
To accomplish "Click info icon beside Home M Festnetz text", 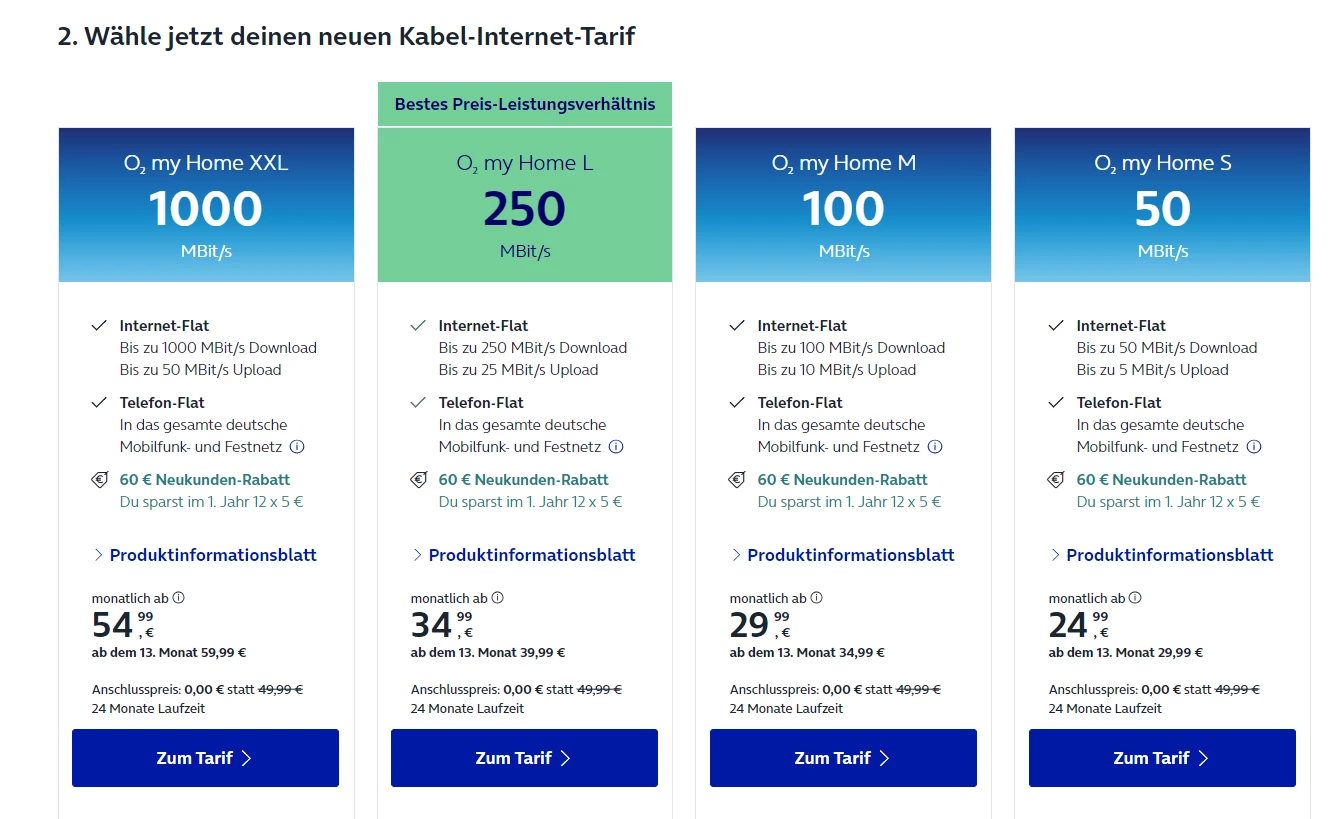I will coord(935,447).
